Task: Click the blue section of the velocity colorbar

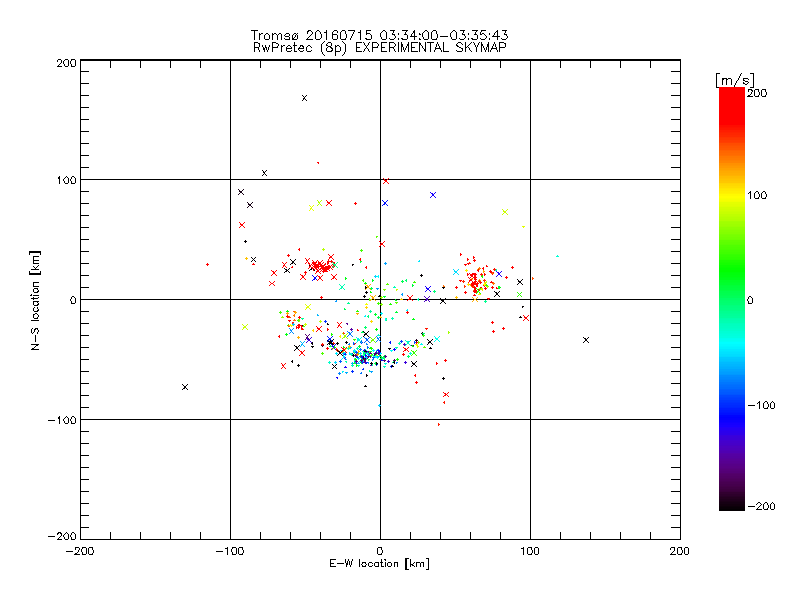Action: tap(732, 411)
